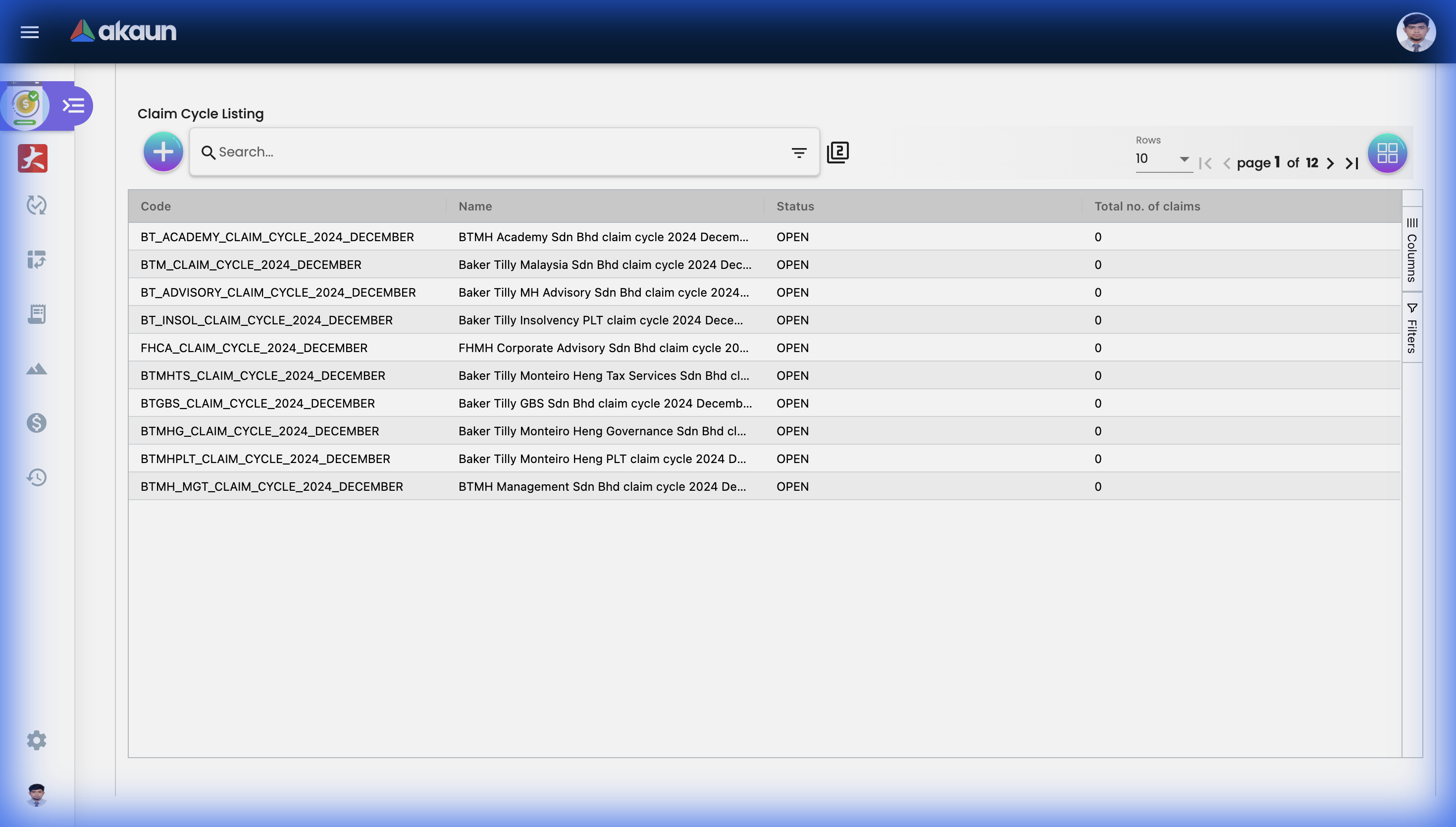Click the mountain icon in the sidebar
The height and width of the screenshot is (827, 1456).
coord(36,368)
